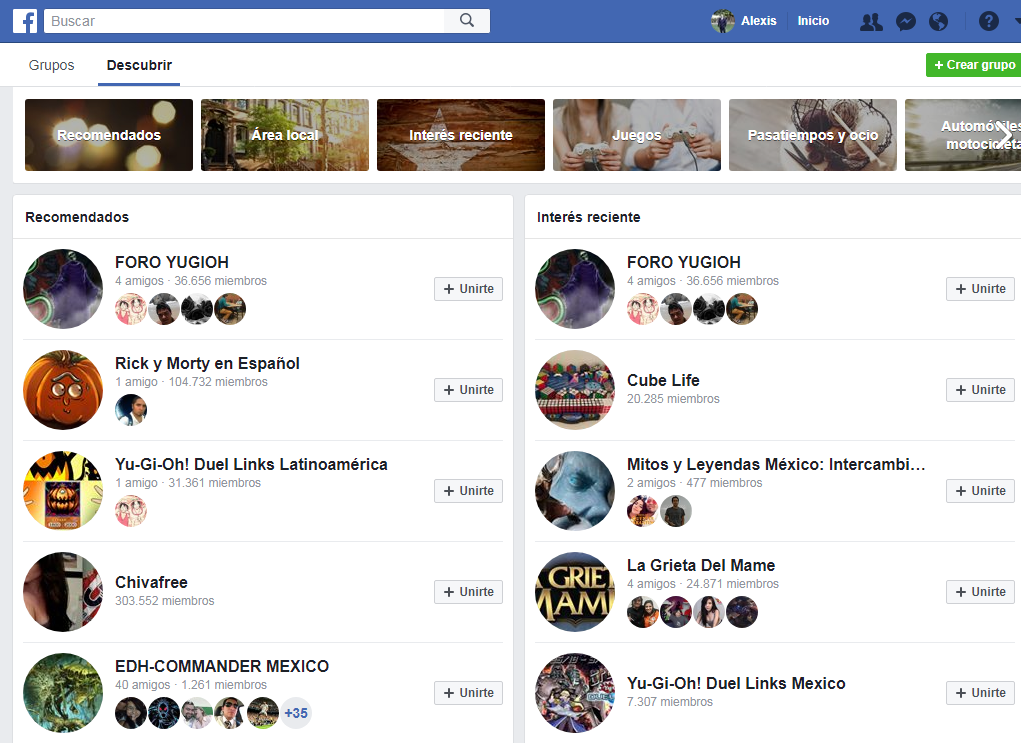Click '1 amigo · 31.361 miembros' text
Screen dimensions: 1021x743
pyautogui.click(x=188, y=483)
